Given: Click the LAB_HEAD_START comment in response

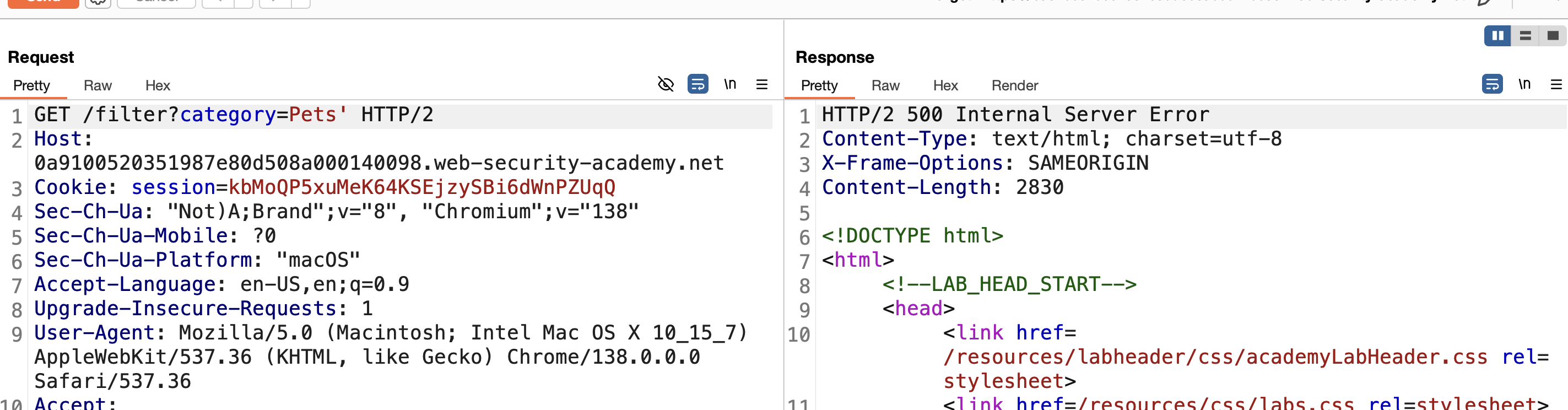Looking at the screenshot, I should (x=1009, y=284).
